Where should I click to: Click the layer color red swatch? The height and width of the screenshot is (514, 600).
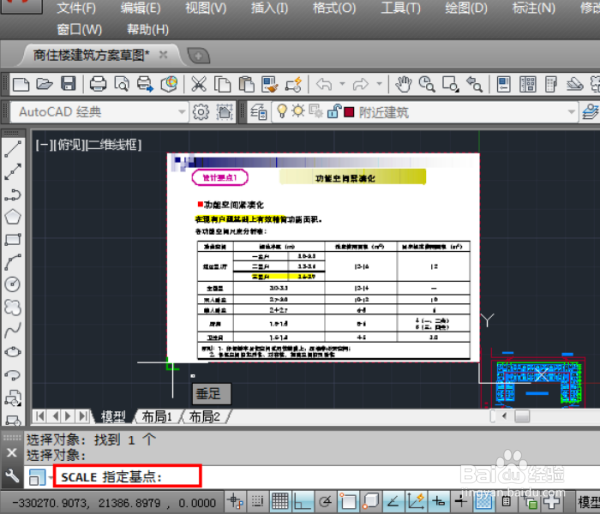pyautogui.click(x=349, y=112)
